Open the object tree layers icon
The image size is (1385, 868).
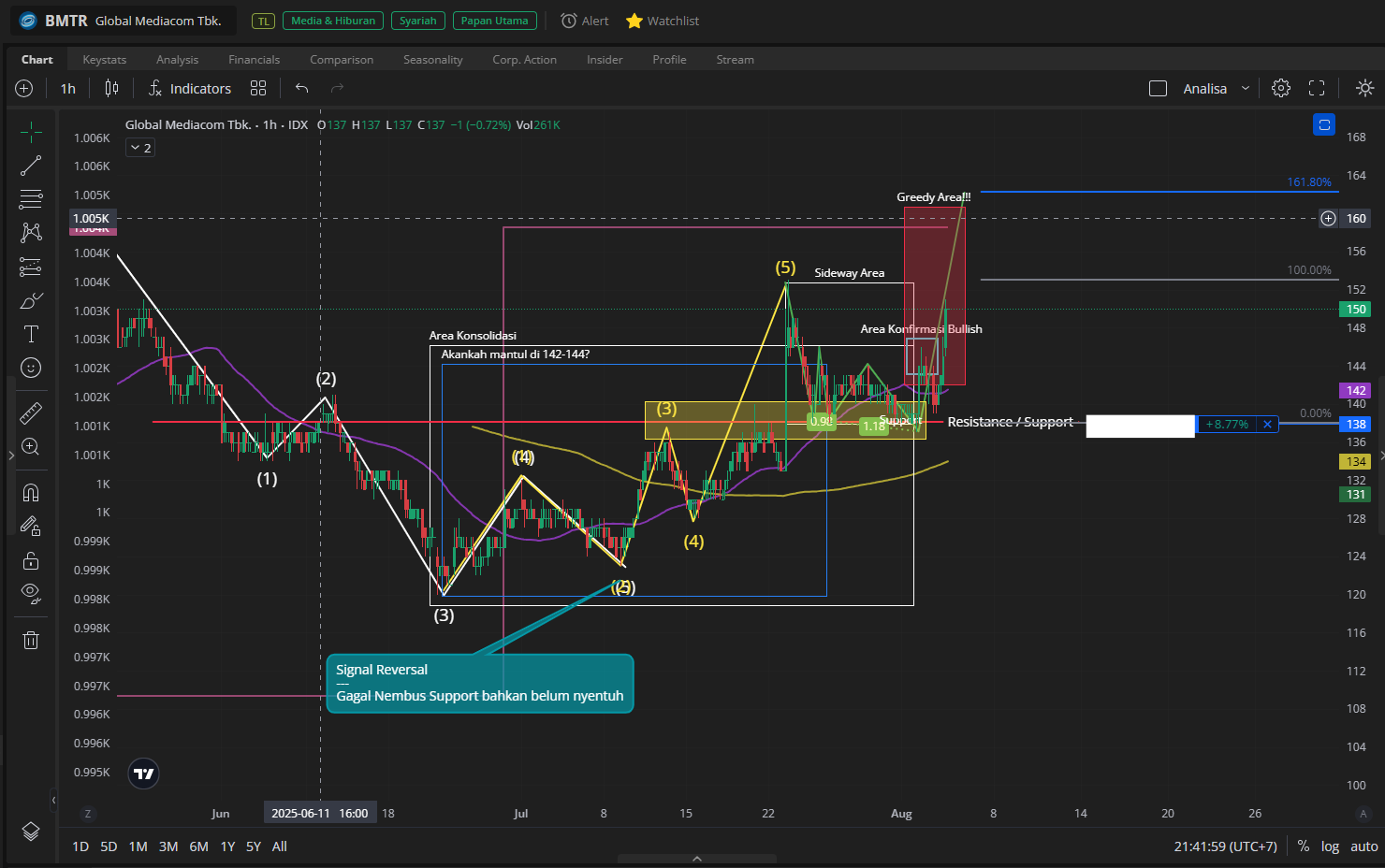click(31, 832)
